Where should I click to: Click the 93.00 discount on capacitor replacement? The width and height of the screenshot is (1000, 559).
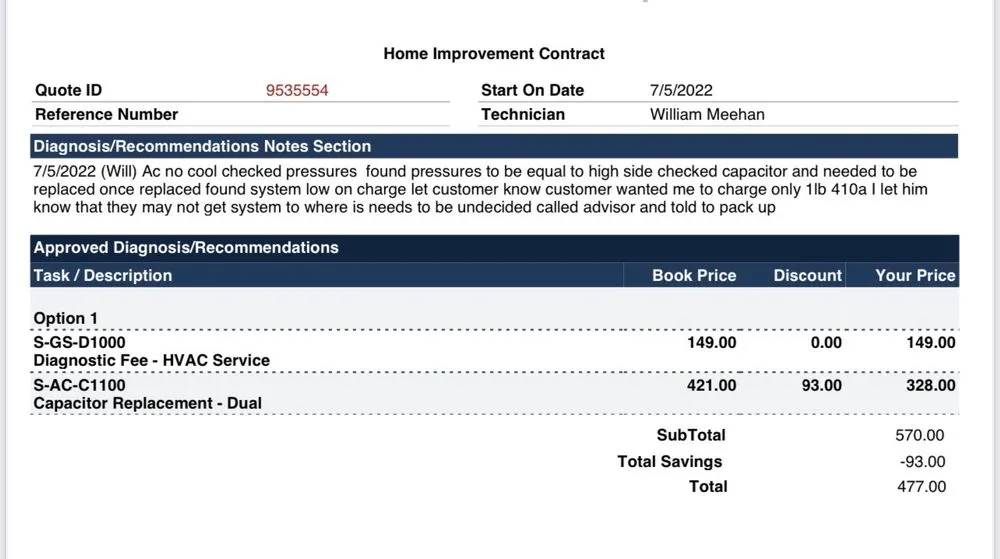click(x=822, y=385)
